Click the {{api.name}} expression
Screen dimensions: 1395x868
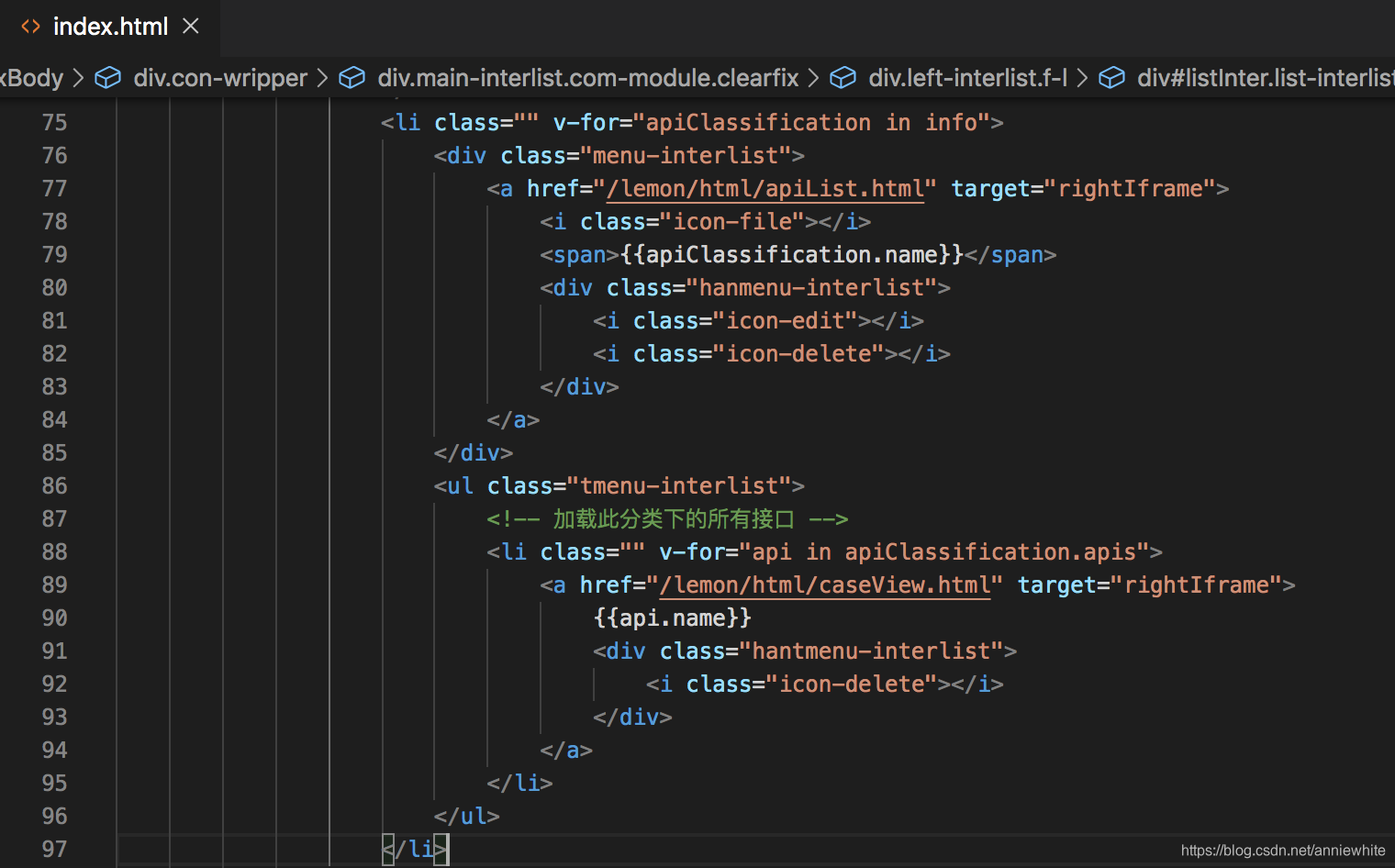pos(673,618)
